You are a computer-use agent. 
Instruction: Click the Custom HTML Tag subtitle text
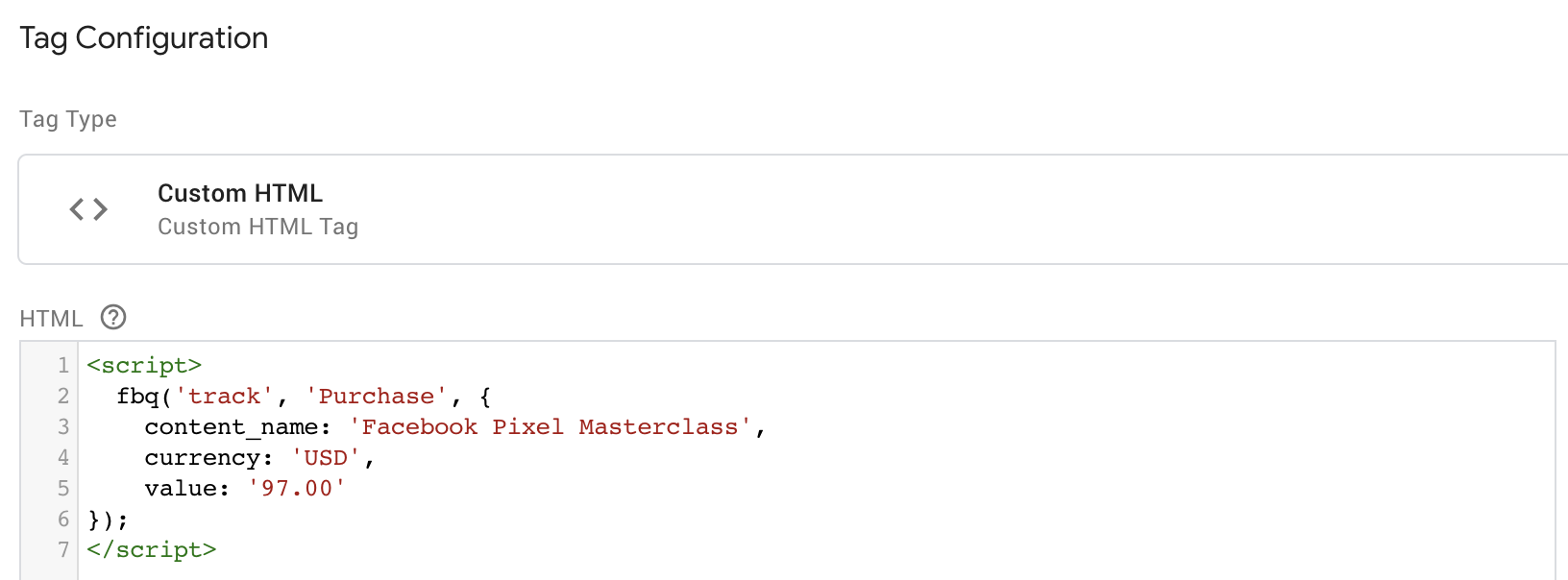point(257,227)
